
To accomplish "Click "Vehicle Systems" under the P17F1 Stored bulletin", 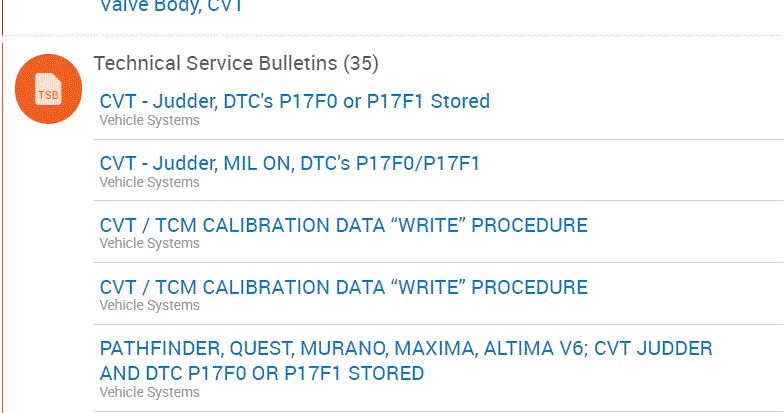I will [149, 121].
